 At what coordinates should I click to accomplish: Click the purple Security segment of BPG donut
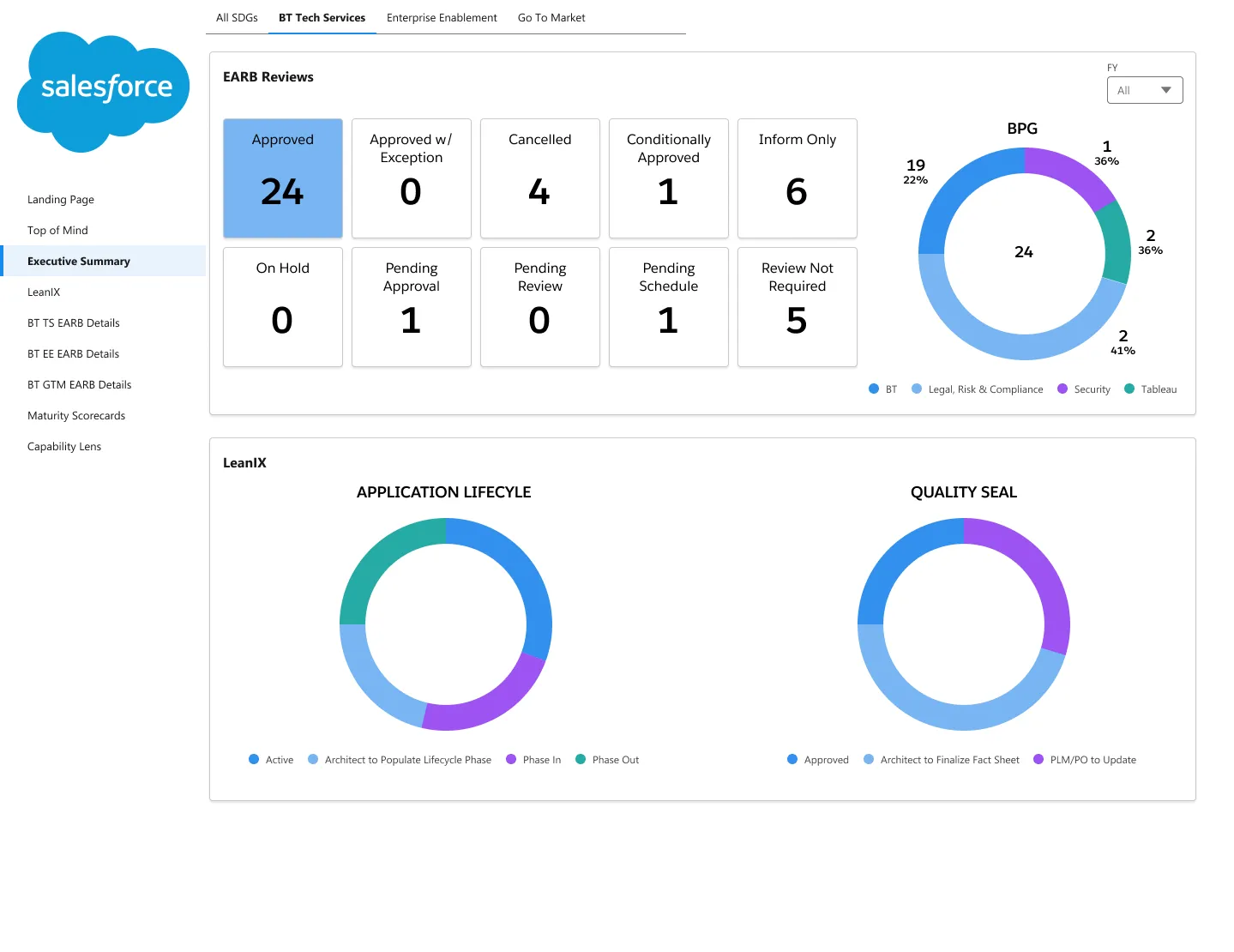(1074, 172)
